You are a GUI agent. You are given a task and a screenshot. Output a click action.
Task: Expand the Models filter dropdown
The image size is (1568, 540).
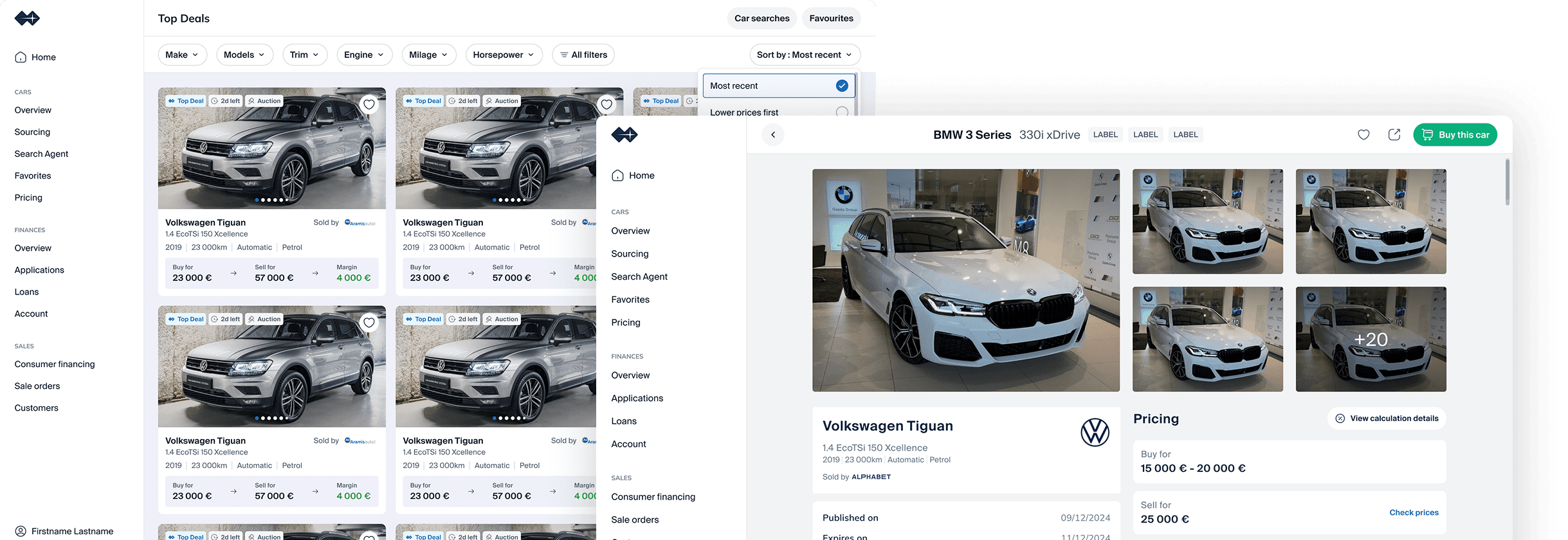(x=245, y=55)
